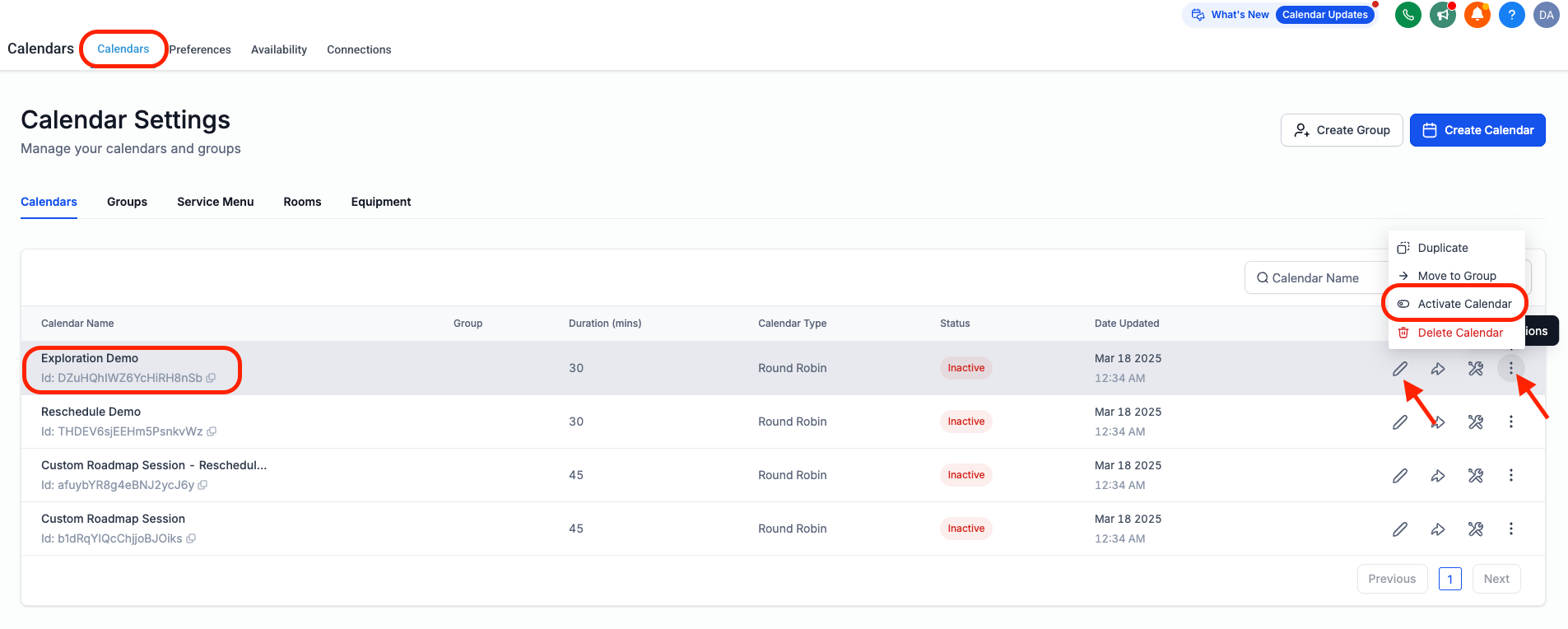Screen dimensions: 1568x629
Task: Choose Duplicate from the context menu
Action: coord(1442,248)
